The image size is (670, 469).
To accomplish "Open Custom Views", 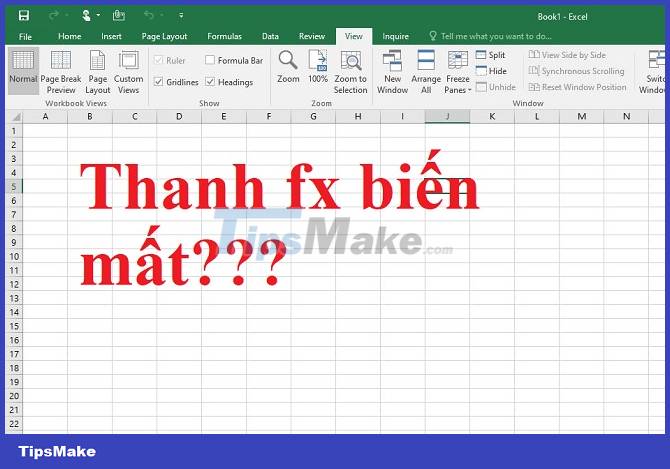I will [128, 70].
